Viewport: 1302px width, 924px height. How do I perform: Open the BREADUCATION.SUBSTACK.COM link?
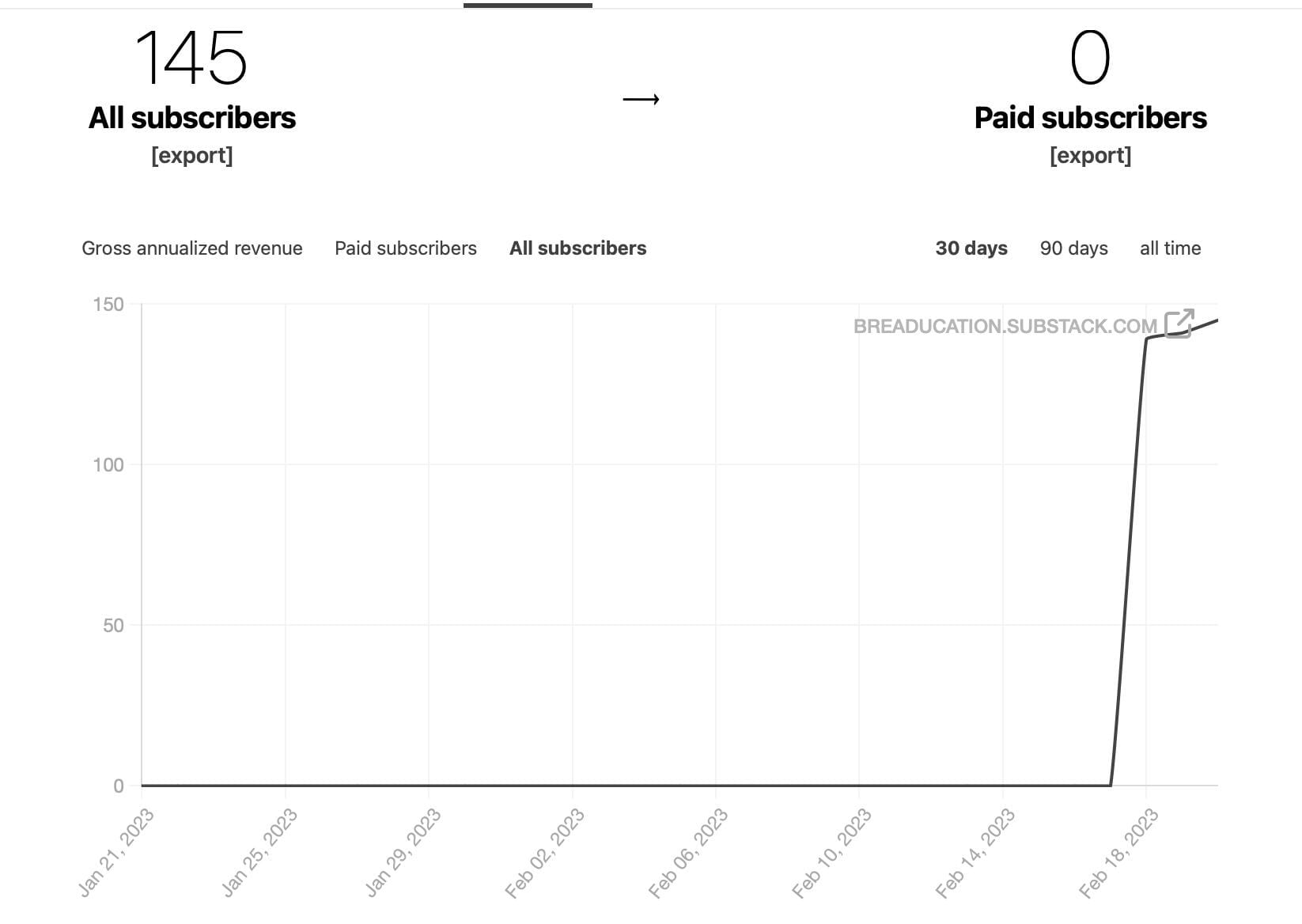(x=1005, y=327)
